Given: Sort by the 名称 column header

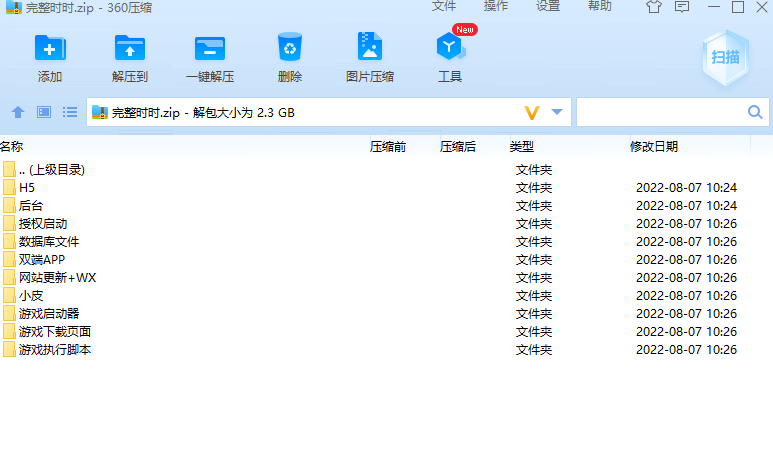Looking at the screenshot, I should [12, 146].
